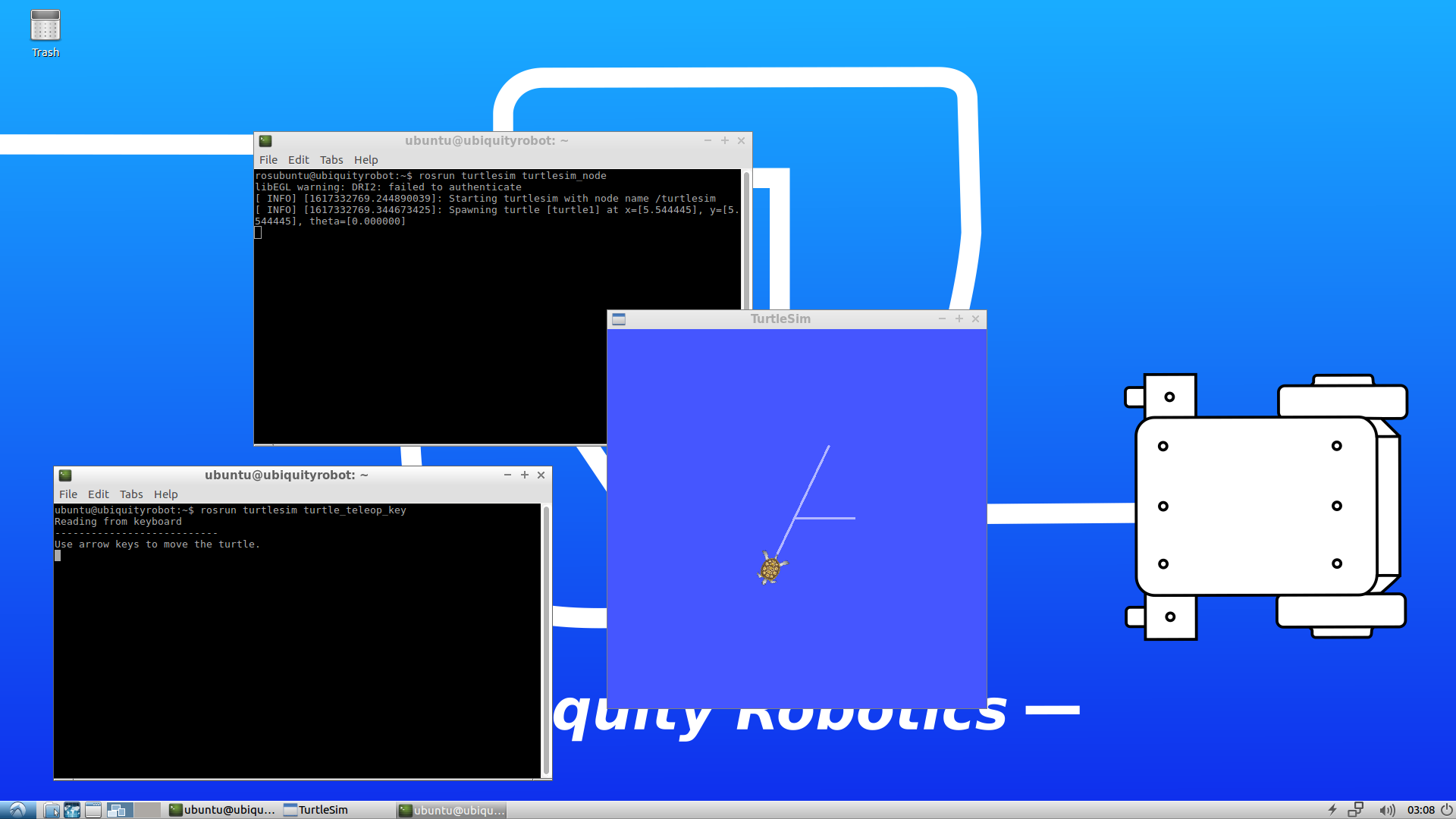The width and height of the screenshot is (1456, 819).
Task: Click the TurtleSim window title text
Action: [780, 318]
